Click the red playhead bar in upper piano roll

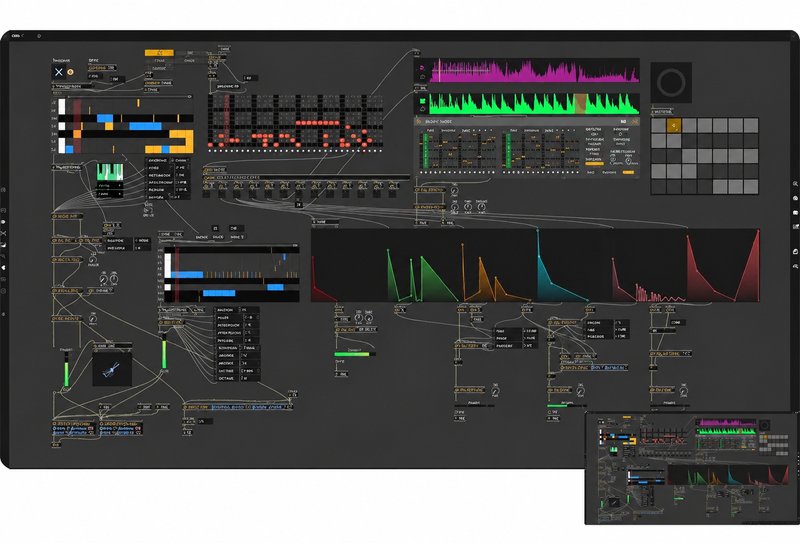pos(77,126)
